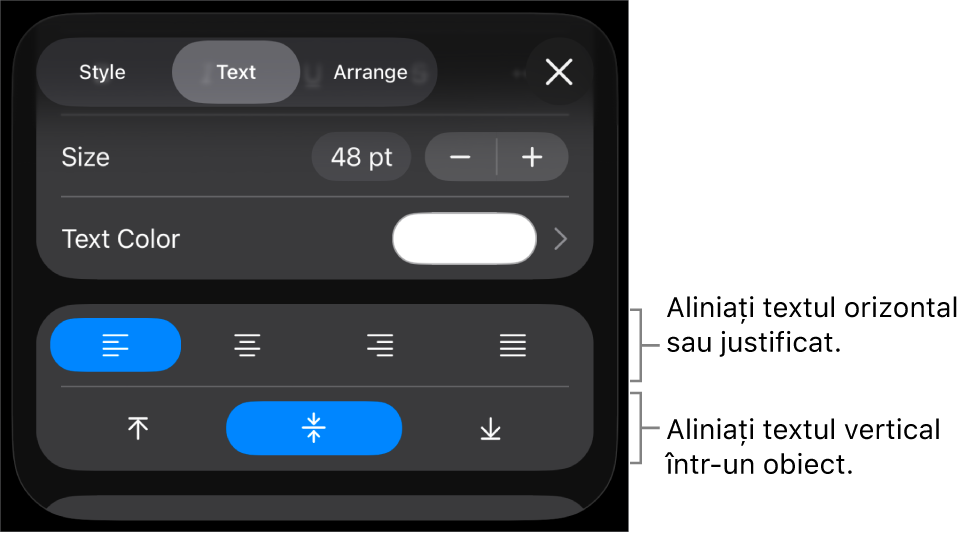
Task: Align text to the right
Action: coord(380,345)
